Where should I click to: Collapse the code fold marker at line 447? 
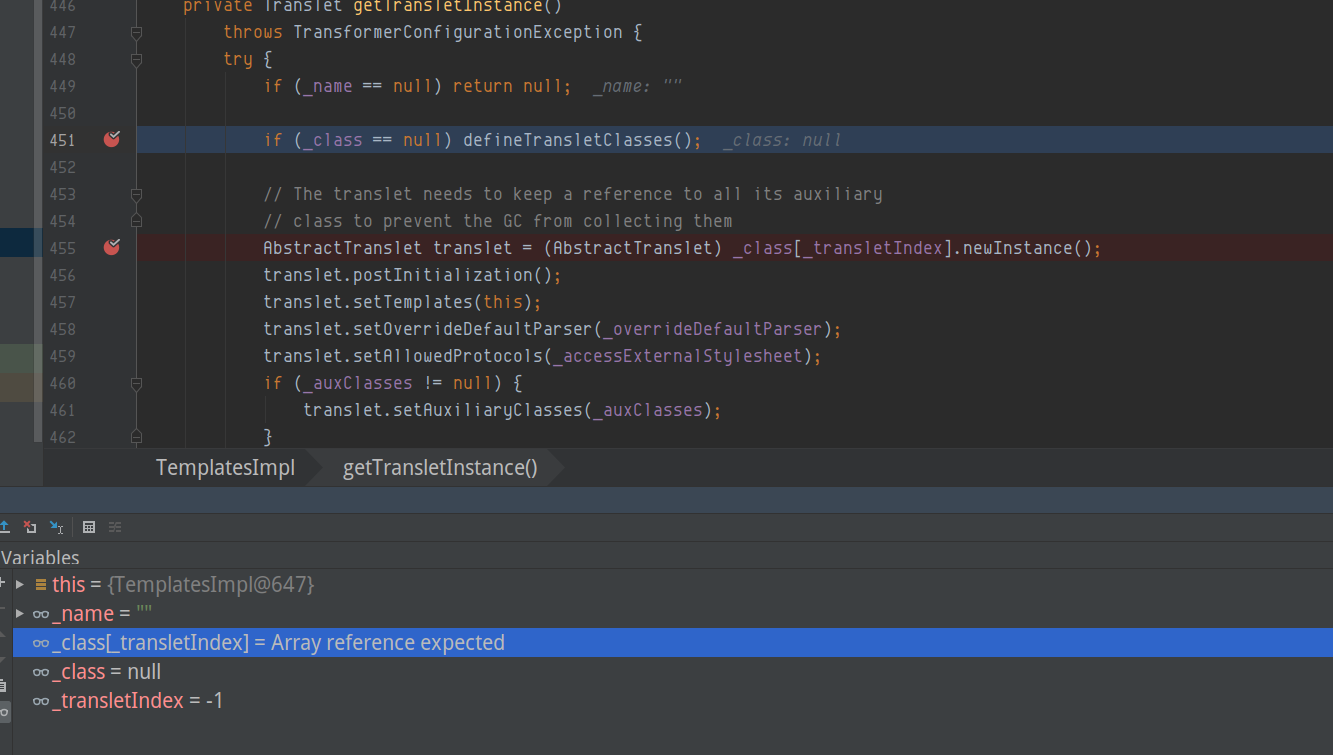pos(136,32)
